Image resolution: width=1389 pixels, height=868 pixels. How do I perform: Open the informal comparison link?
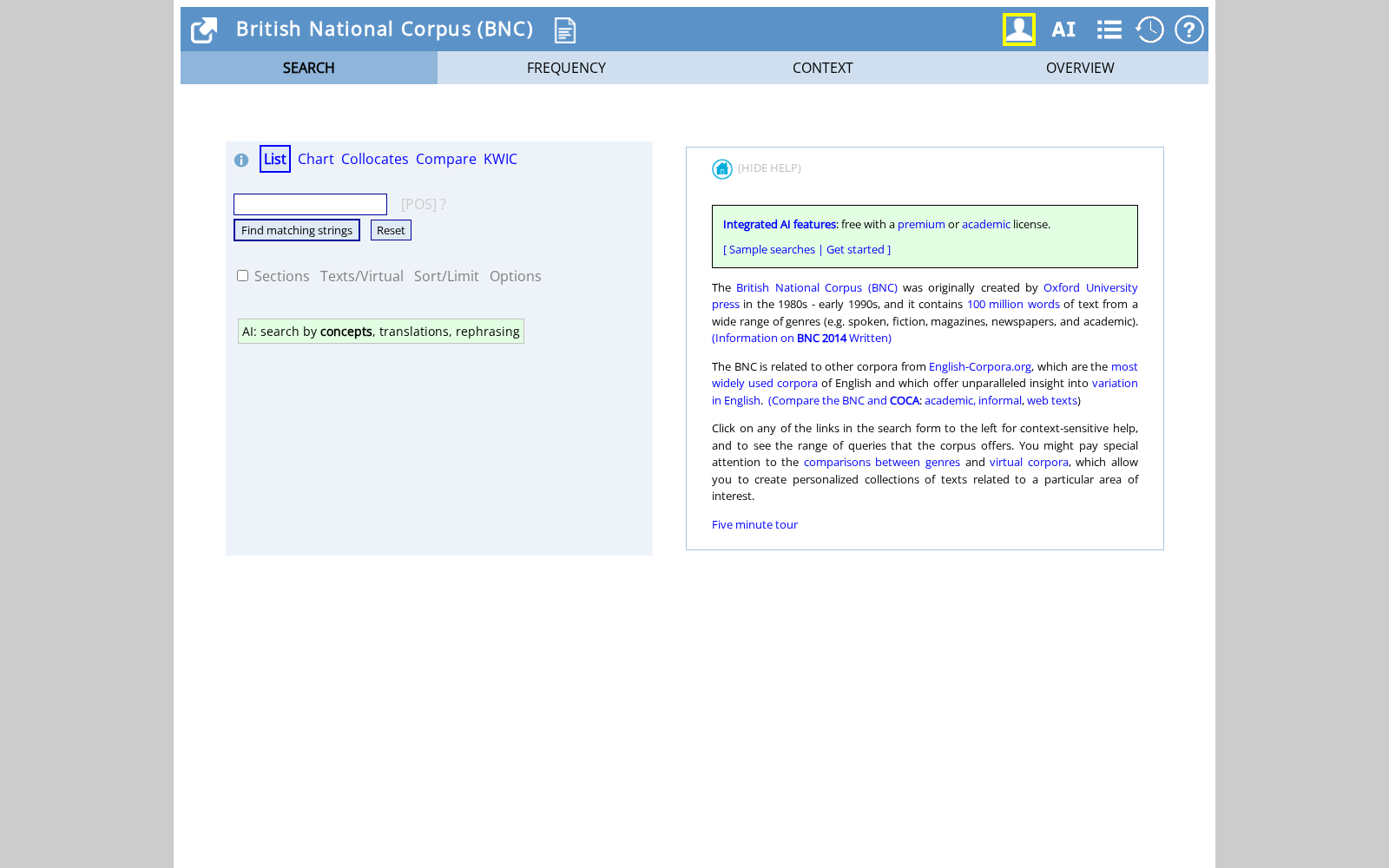point(1000,401)
